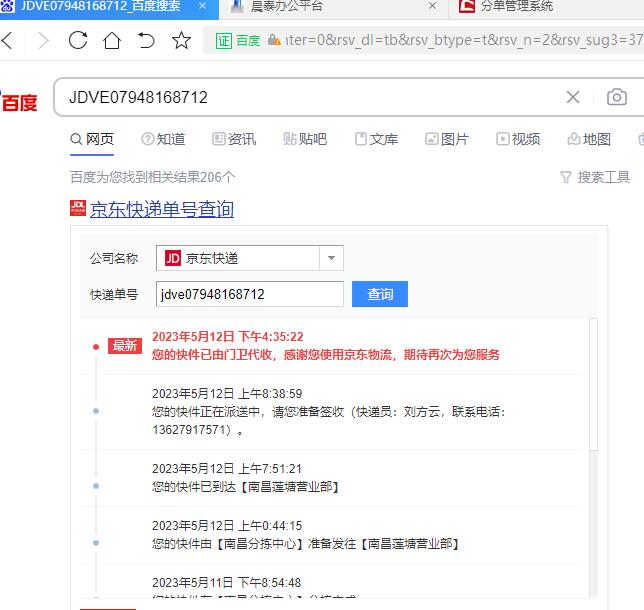Click the 京东快递 company combo box
The image size is (644, 610).
(x=250, y=258)
